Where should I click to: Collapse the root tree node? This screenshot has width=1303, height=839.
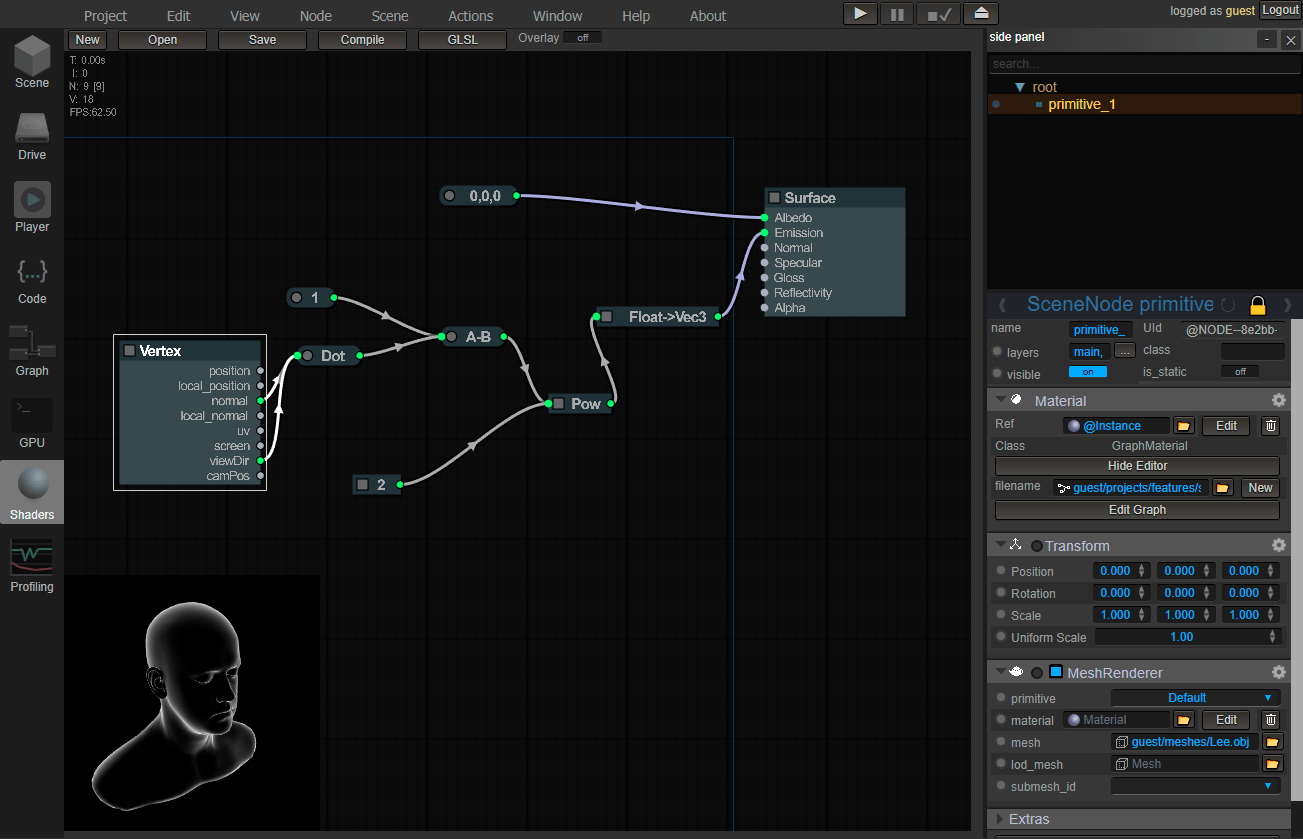(1020, 87)
